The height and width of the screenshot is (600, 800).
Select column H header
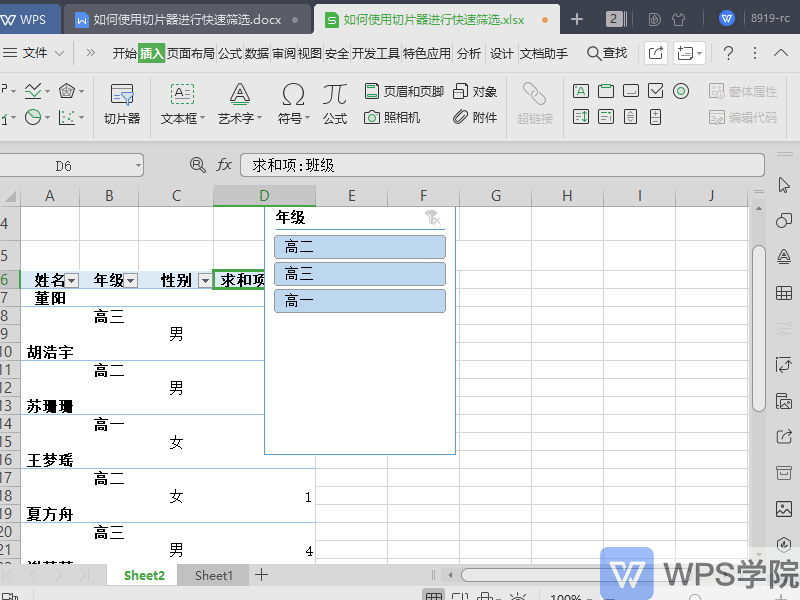[567, 196]
